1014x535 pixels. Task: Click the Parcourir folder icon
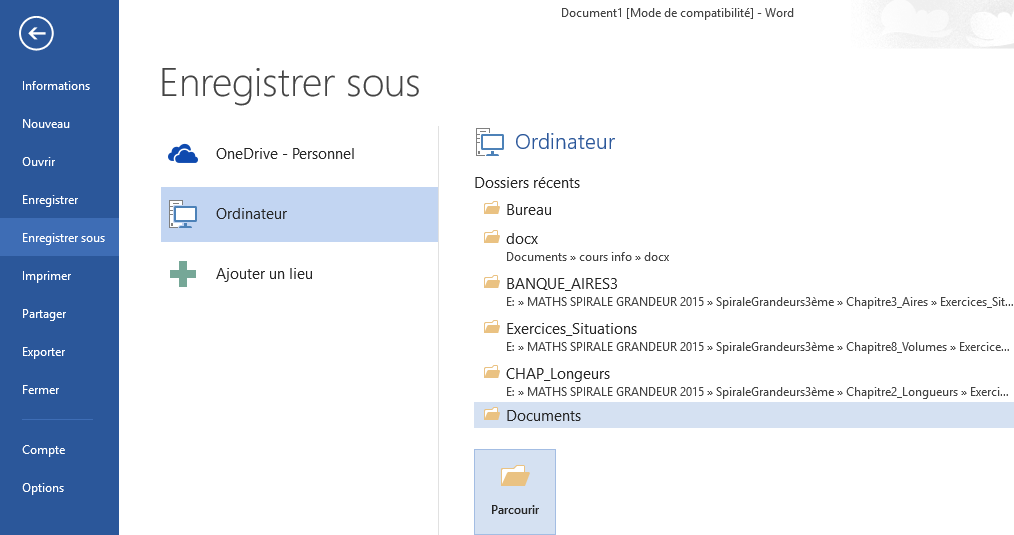pyautogui.click(x=515, y=477)
